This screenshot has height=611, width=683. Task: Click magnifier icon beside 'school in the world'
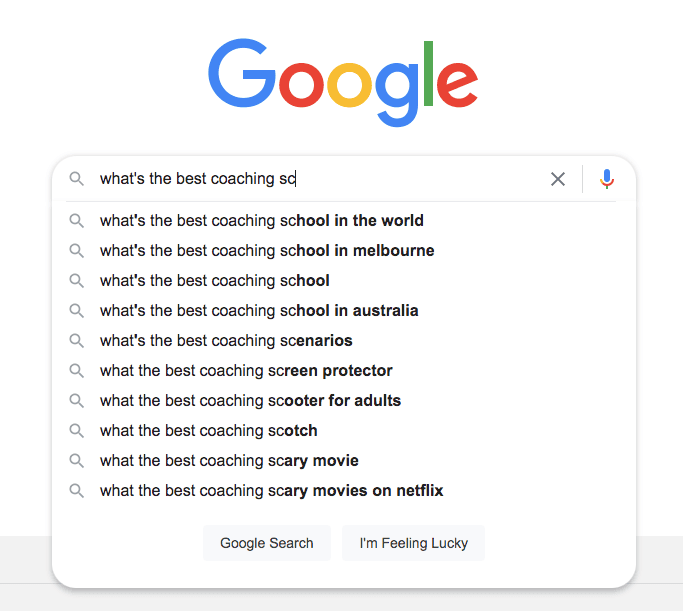coord(76,221)
